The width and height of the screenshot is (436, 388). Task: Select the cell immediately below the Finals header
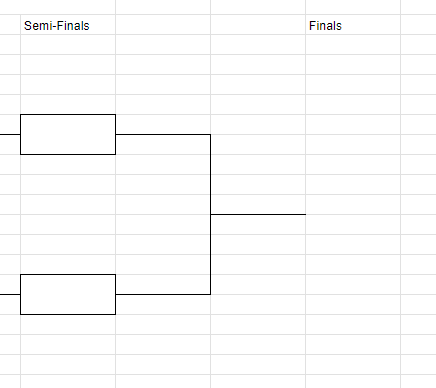click(x=353, y=44)
